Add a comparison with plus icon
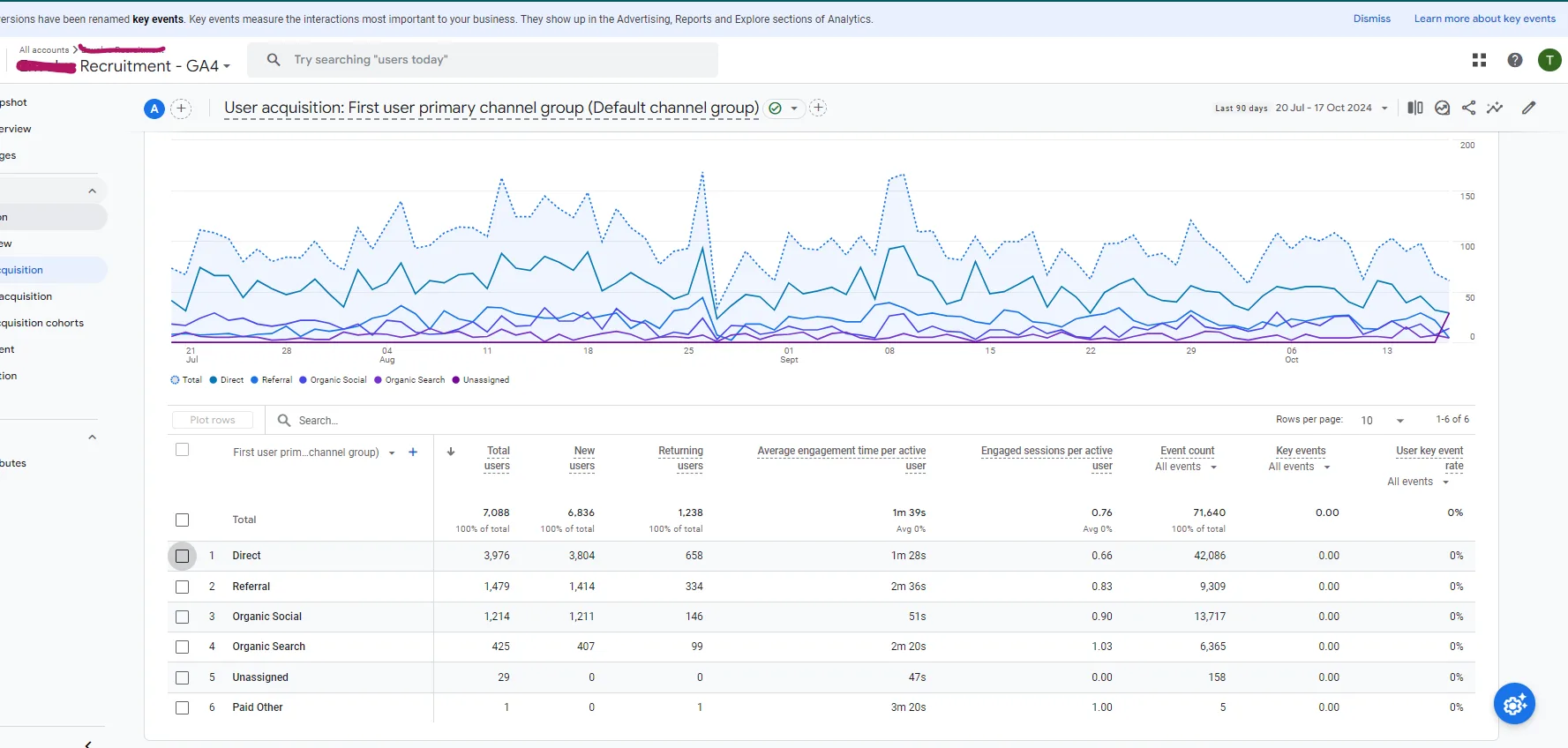This screenshot has height=748, width=1568. pos(181,108)
